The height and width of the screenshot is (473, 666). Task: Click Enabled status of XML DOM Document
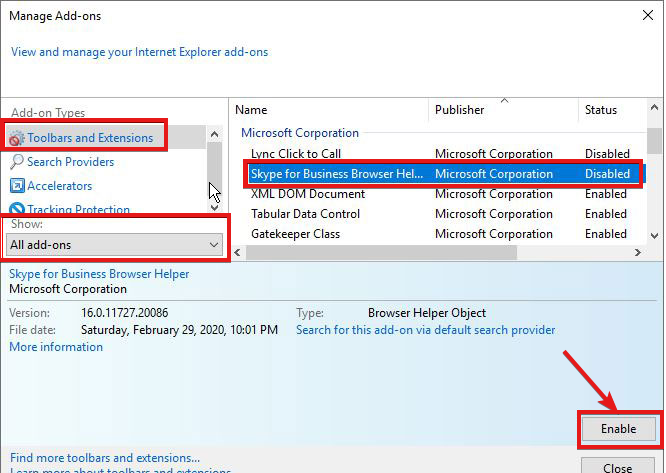[606, 194]
